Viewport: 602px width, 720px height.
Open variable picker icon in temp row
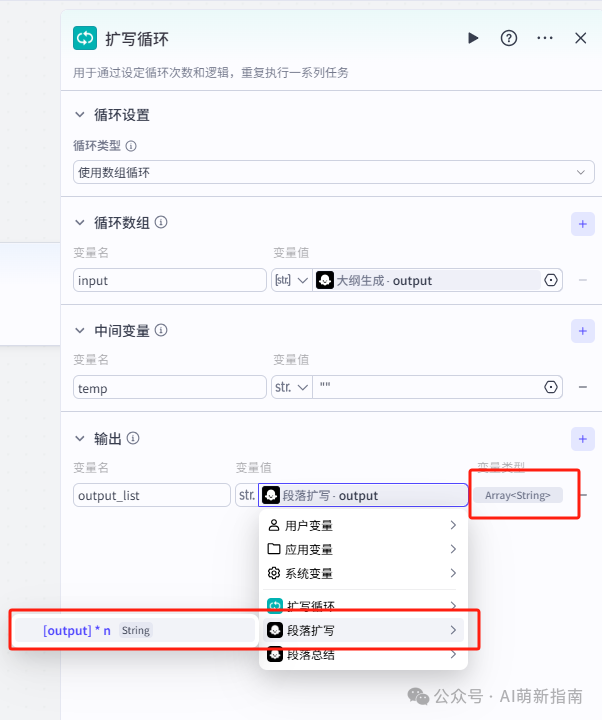click(x=551, y=387)
